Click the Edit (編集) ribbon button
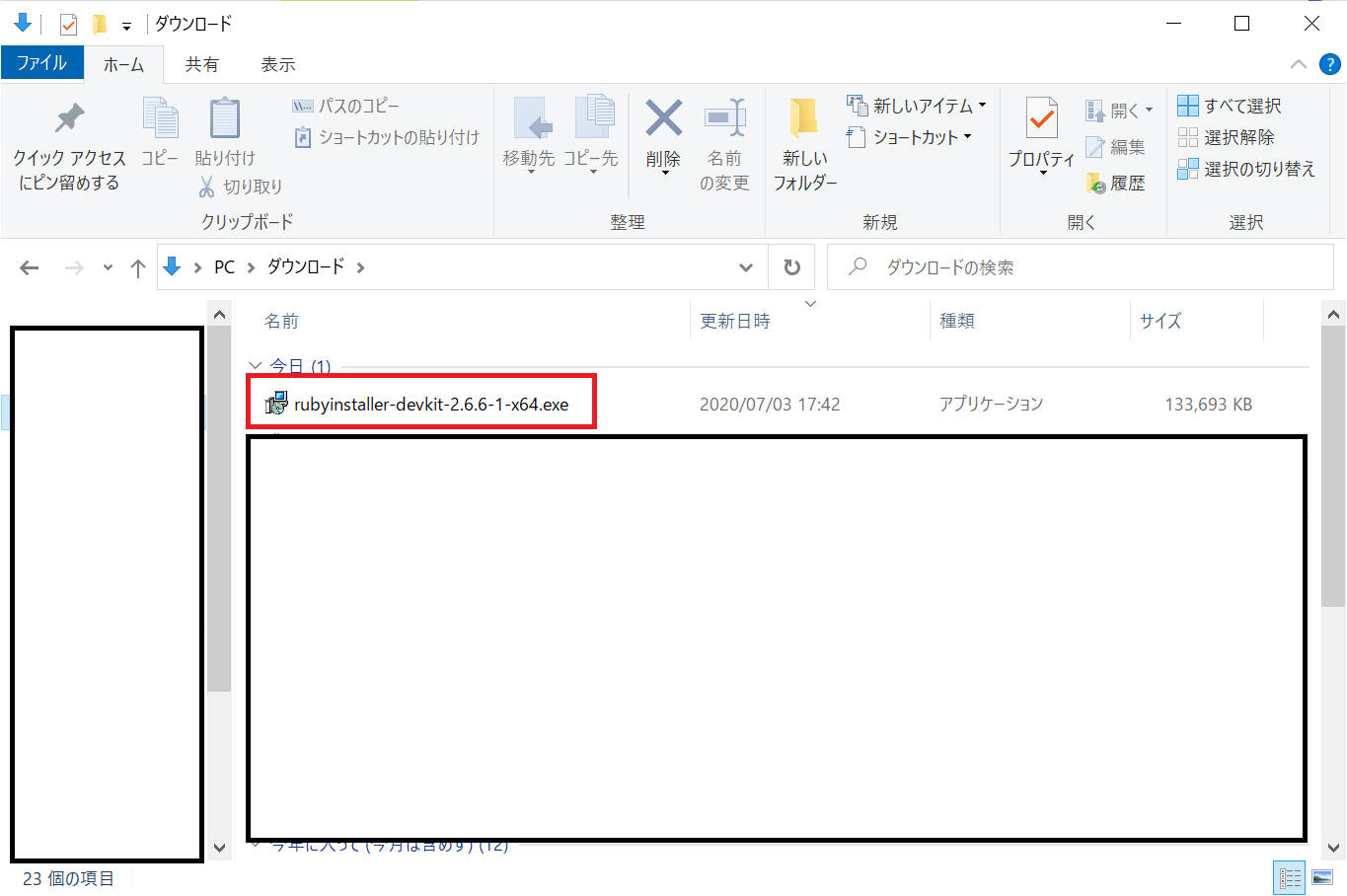 click(1115, 147)
